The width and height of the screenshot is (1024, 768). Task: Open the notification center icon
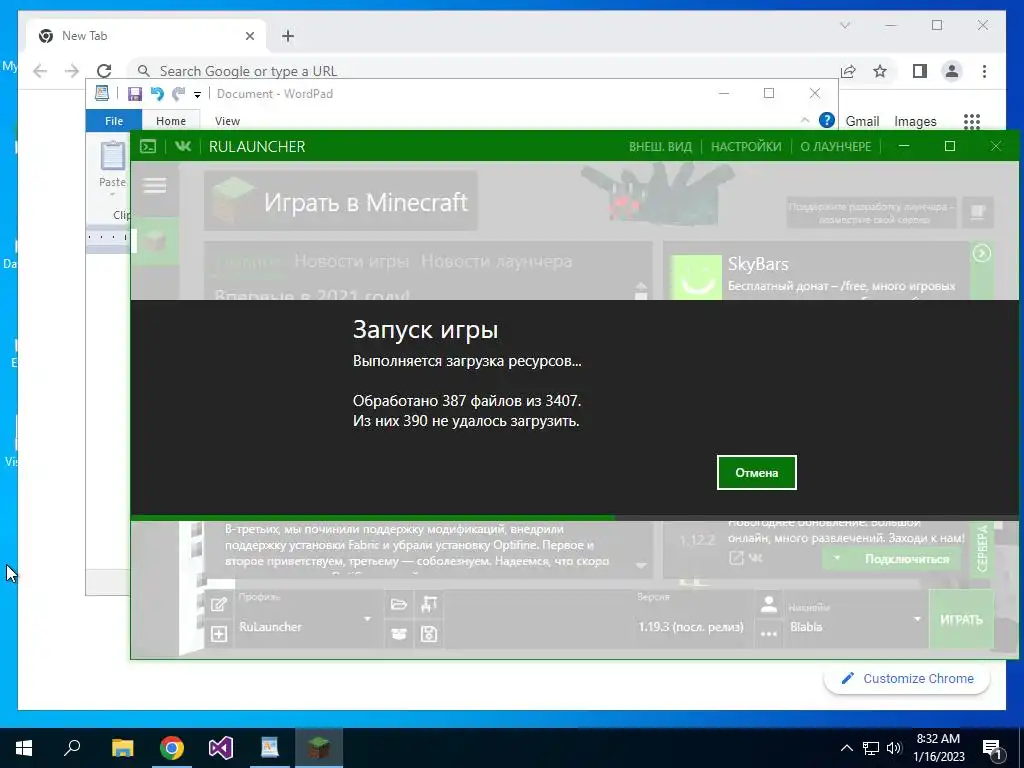pyautogui.click(x=993, y=749)
